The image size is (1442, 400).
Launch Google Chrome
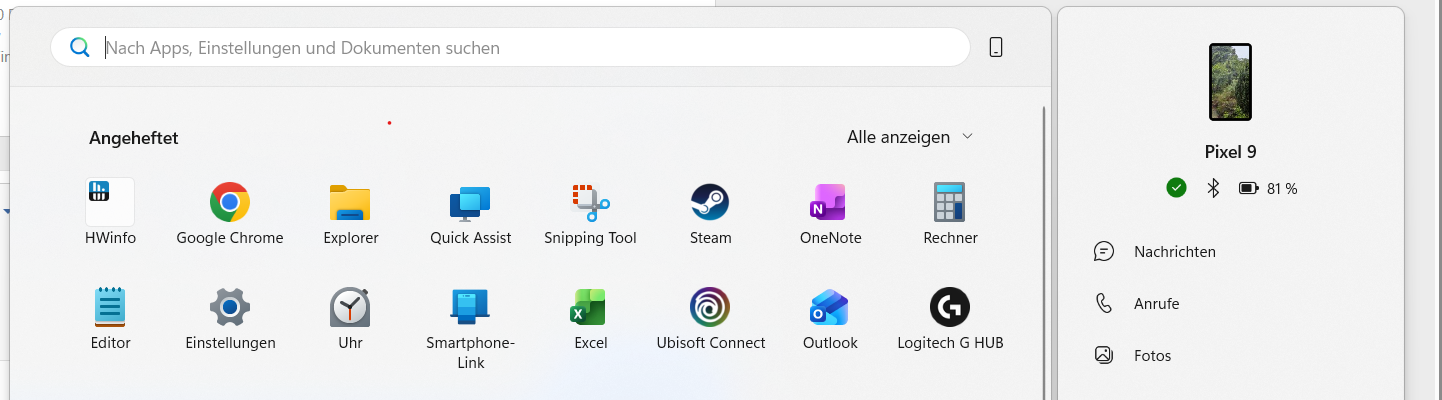coord(230,213)
